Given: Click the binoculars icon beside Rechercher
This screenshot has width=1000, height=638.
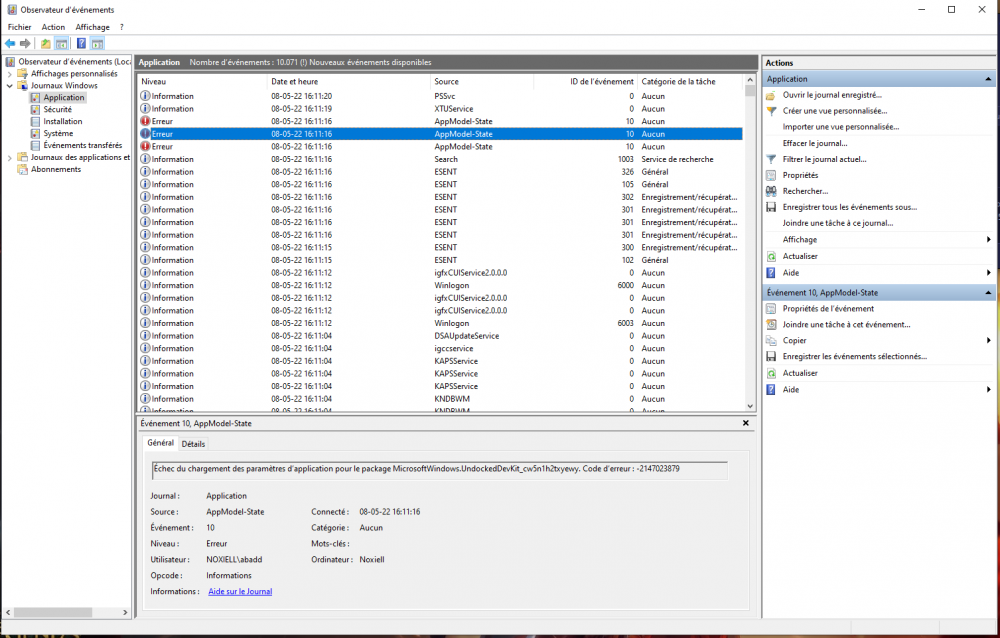Looking at the screenshot, I should click(x=771, y=191).
